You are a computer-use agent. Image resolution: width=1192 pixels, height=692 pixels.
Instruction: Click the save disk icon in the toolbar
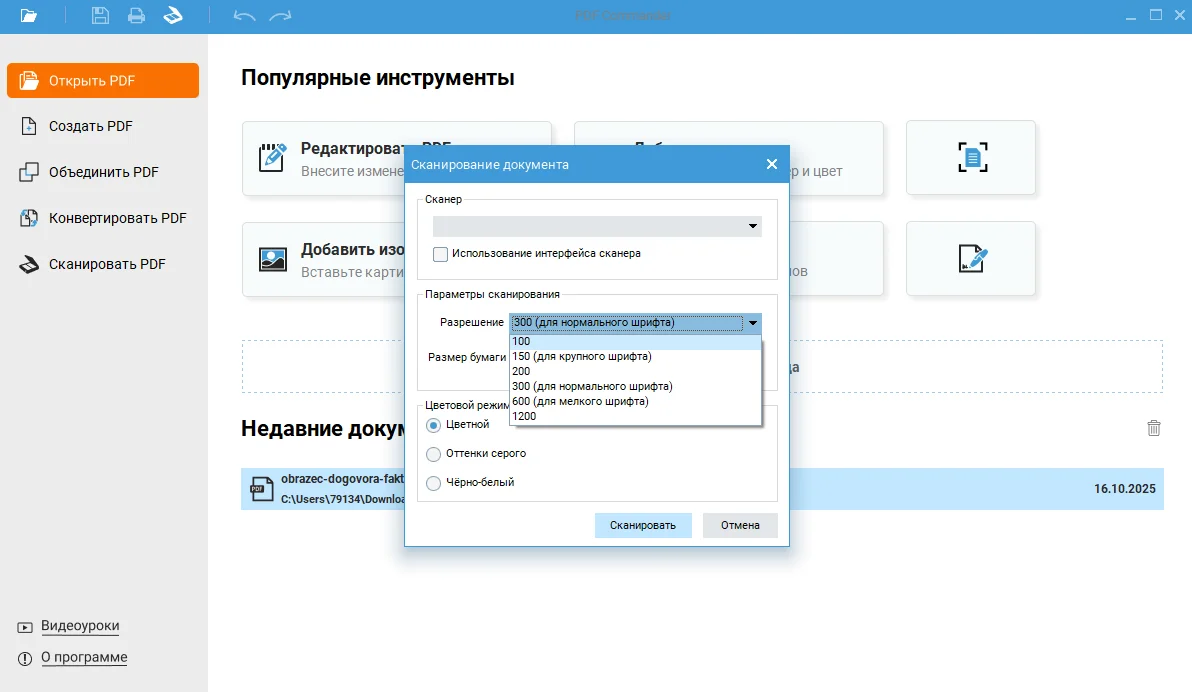(100, 16)
